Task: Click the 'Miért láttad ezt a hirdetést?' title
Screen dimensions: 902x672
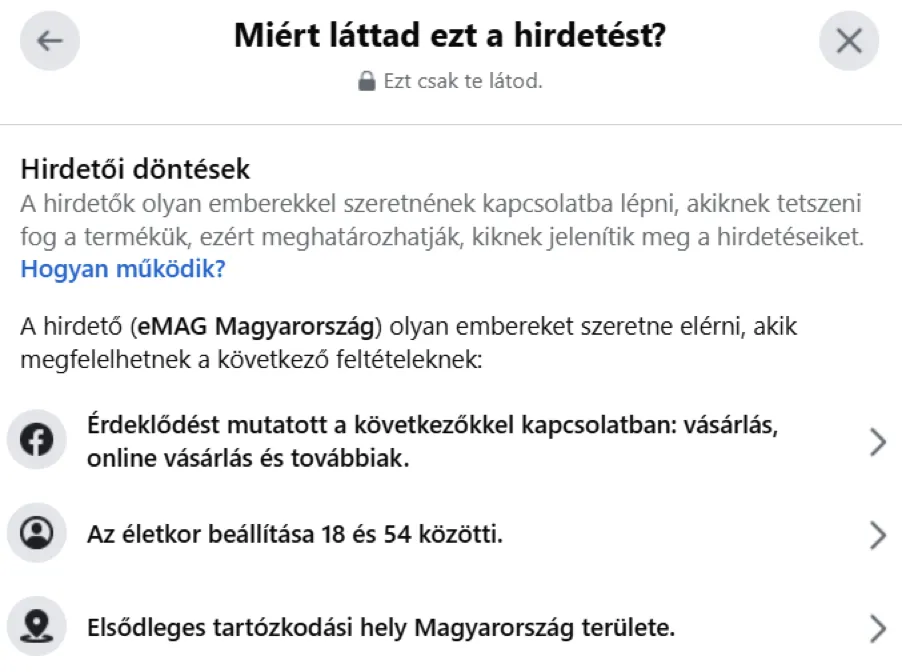Action: coord(450,37)
